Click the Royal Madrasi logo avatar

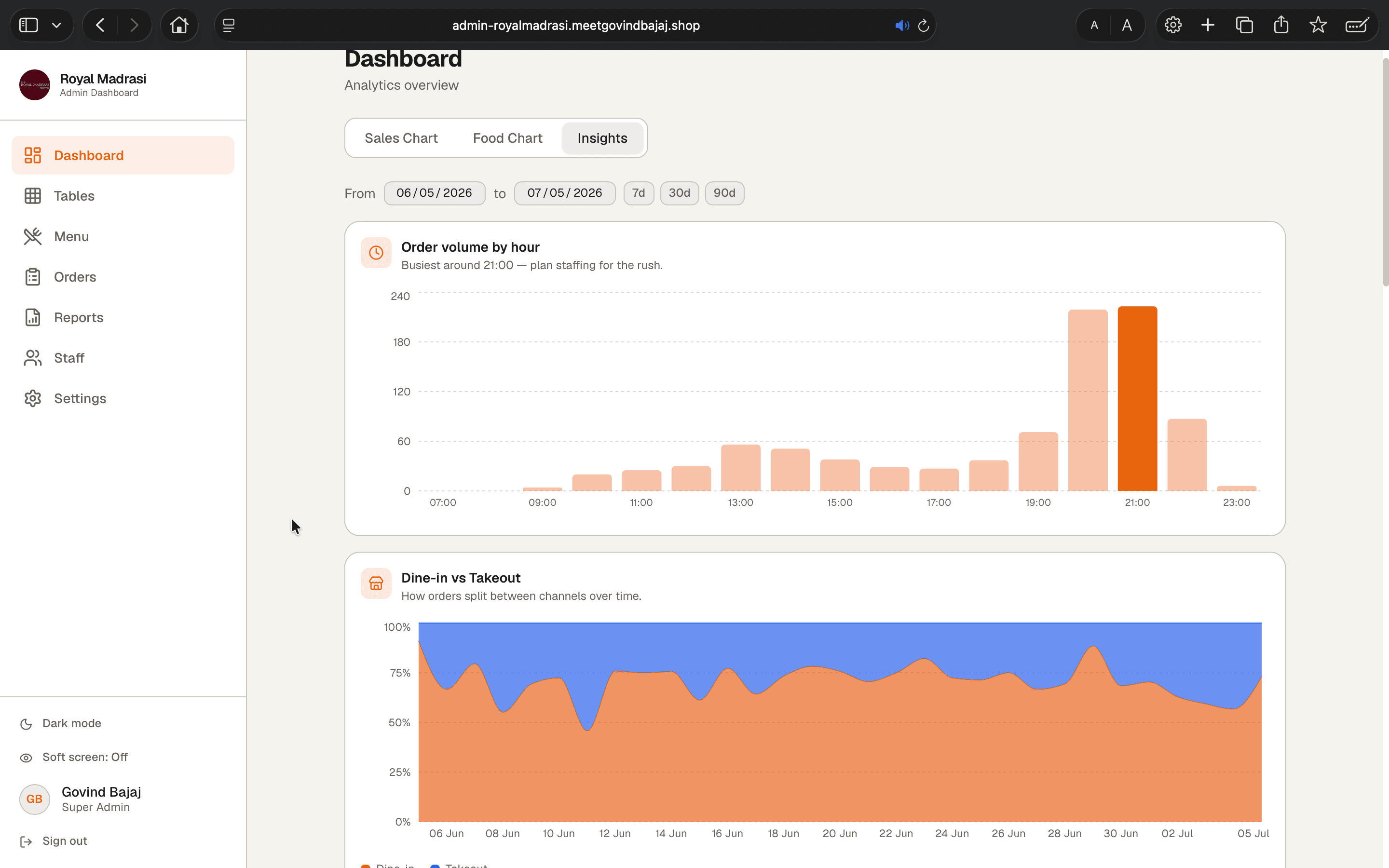[34, 85]
